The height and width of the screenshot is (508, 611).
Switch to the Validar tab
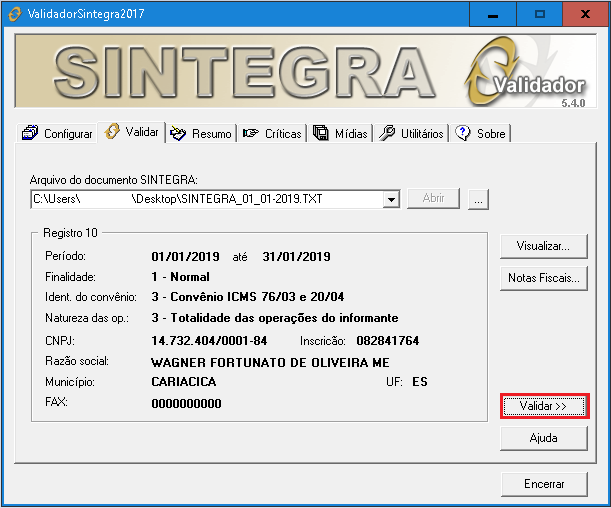[x=132, y=132]
